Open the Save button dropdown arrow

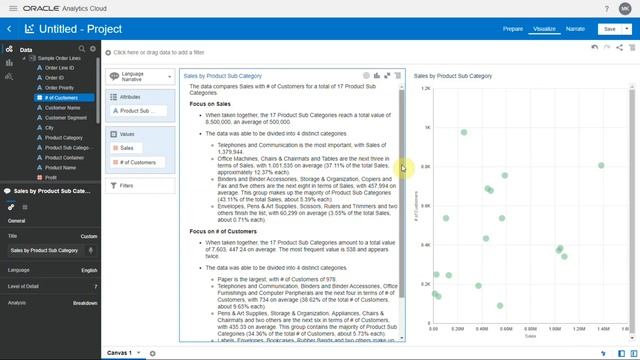[x=627, y=29]
